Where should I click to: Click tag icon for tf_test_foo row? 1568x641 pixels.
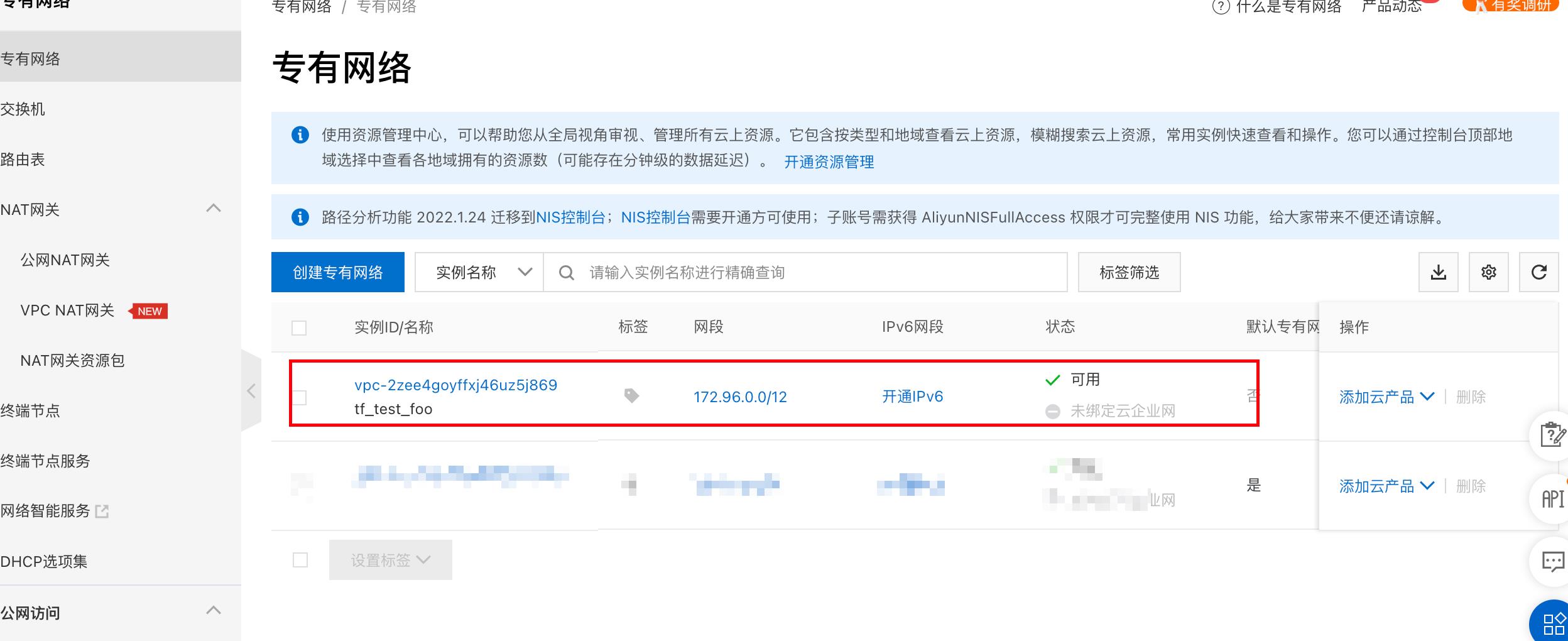(631, 395)
